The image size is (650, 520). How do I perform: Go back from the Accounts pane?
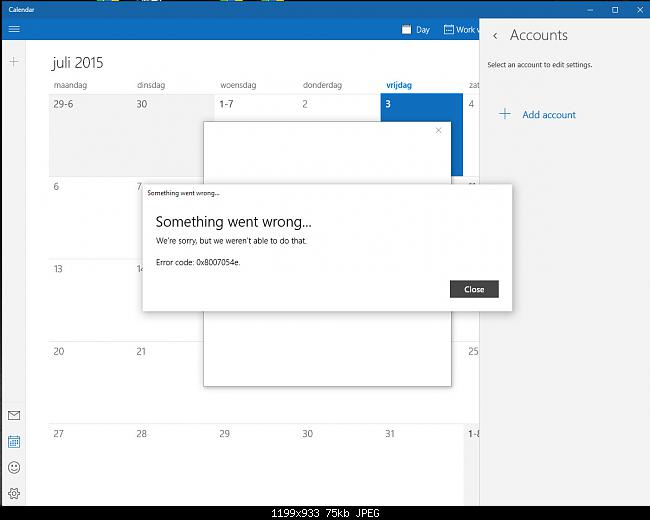tap(495, 36)
